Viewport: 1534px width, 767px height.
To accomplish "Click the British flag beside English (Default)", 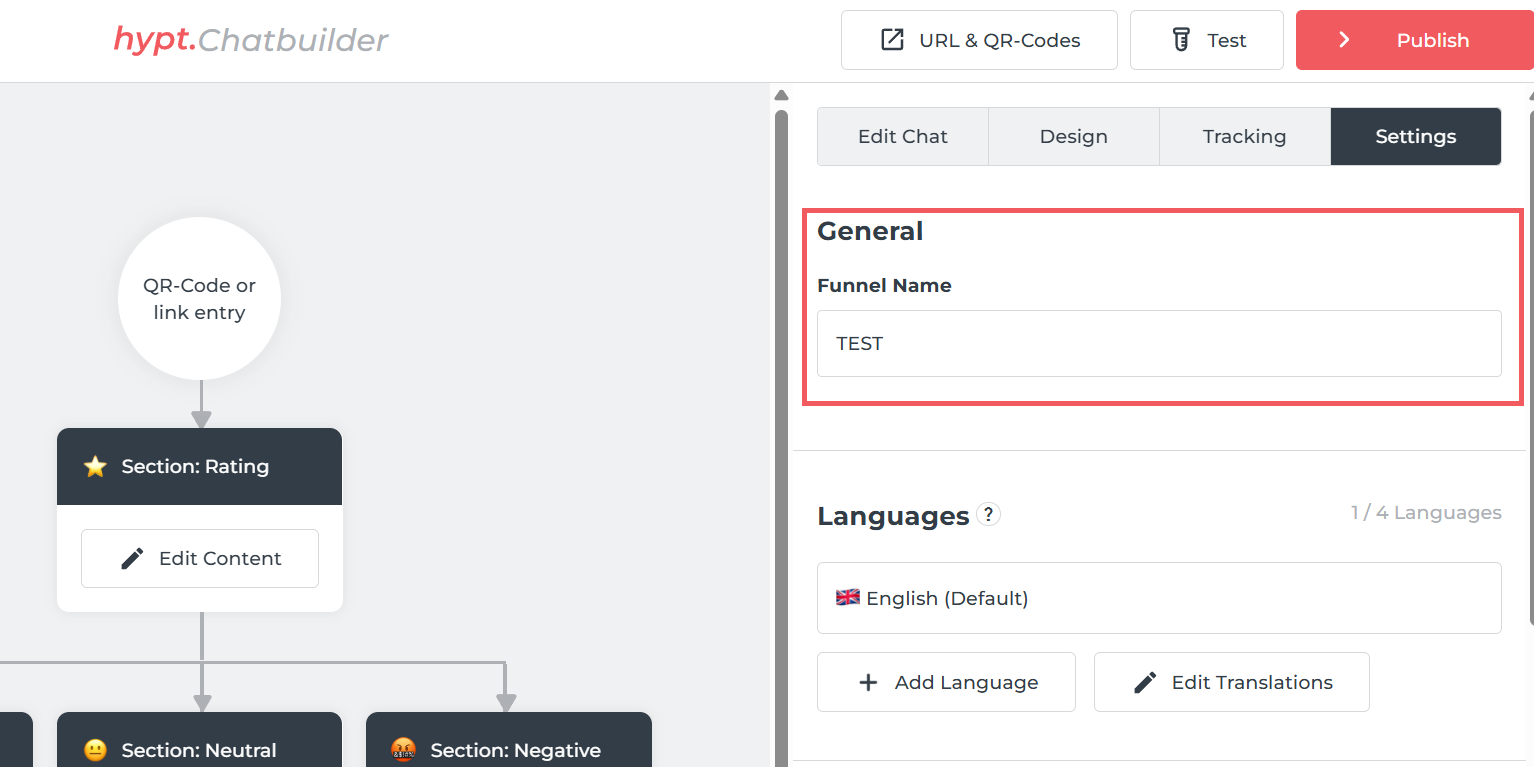I will tap(848, 598).
